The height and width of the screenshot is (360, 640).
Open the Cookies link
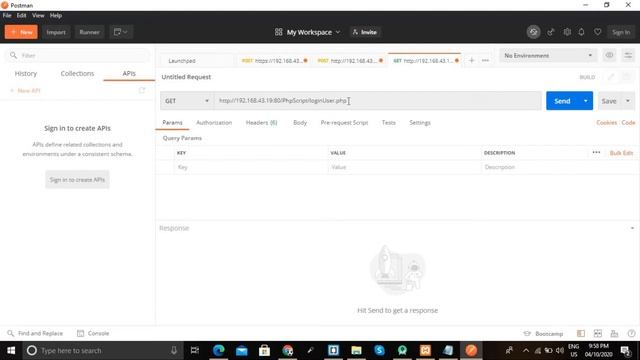click(606, 122)
